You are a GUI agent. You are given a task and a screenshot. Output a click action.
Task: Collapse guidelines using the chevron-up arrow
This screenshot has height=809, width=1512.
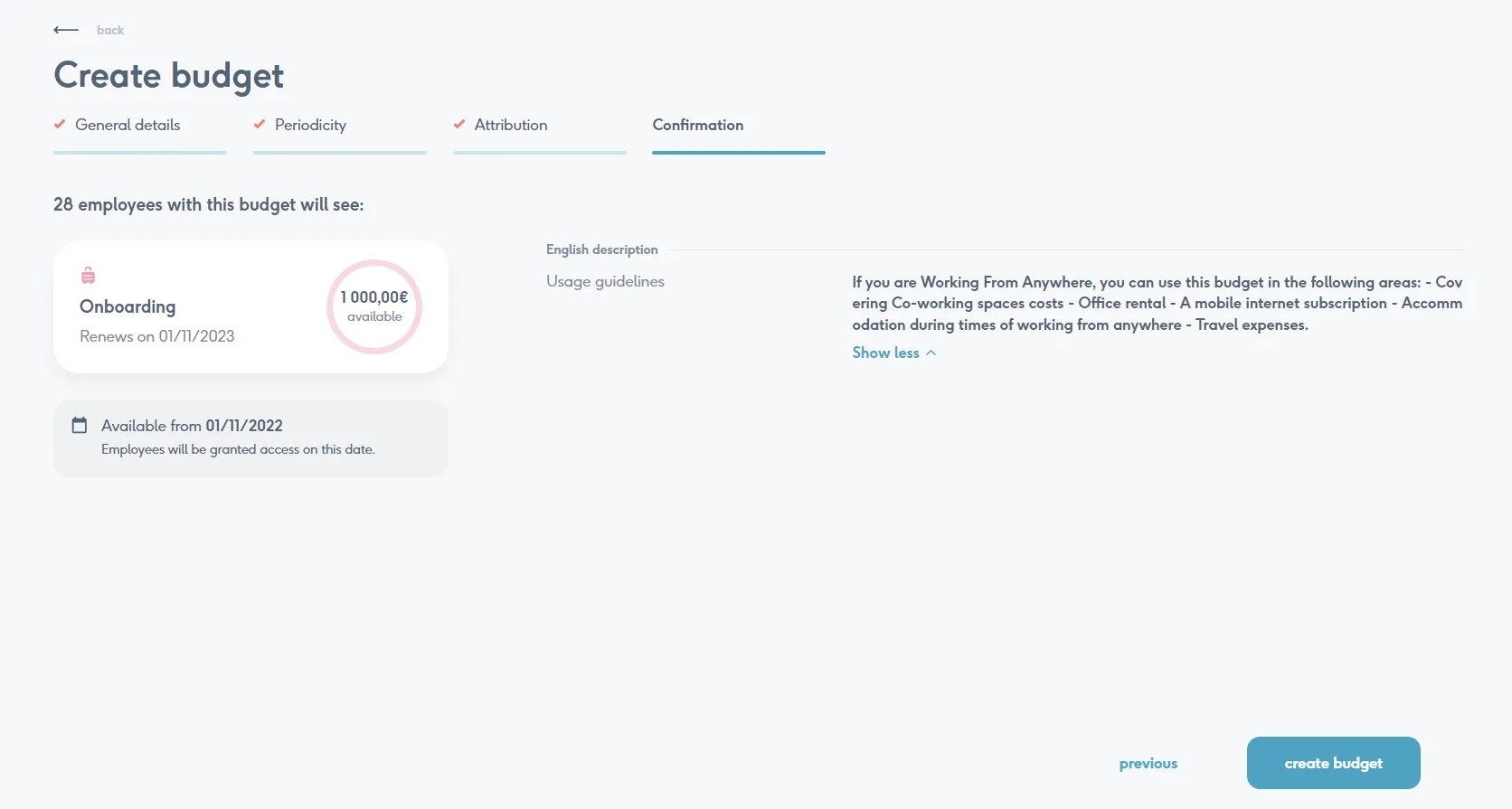[931, 353]
